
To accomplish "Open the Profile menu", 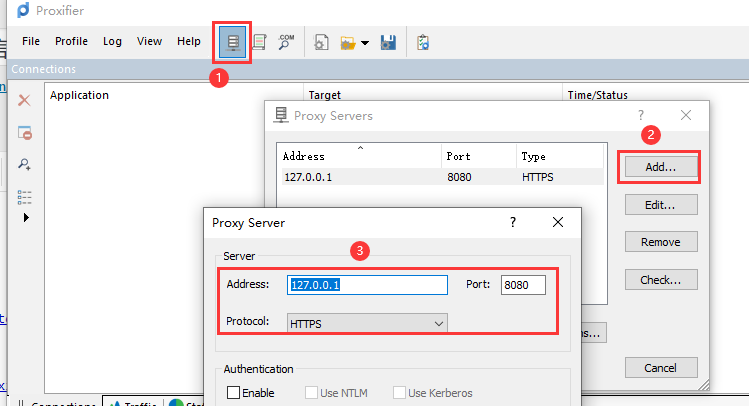I will [71, 42].
